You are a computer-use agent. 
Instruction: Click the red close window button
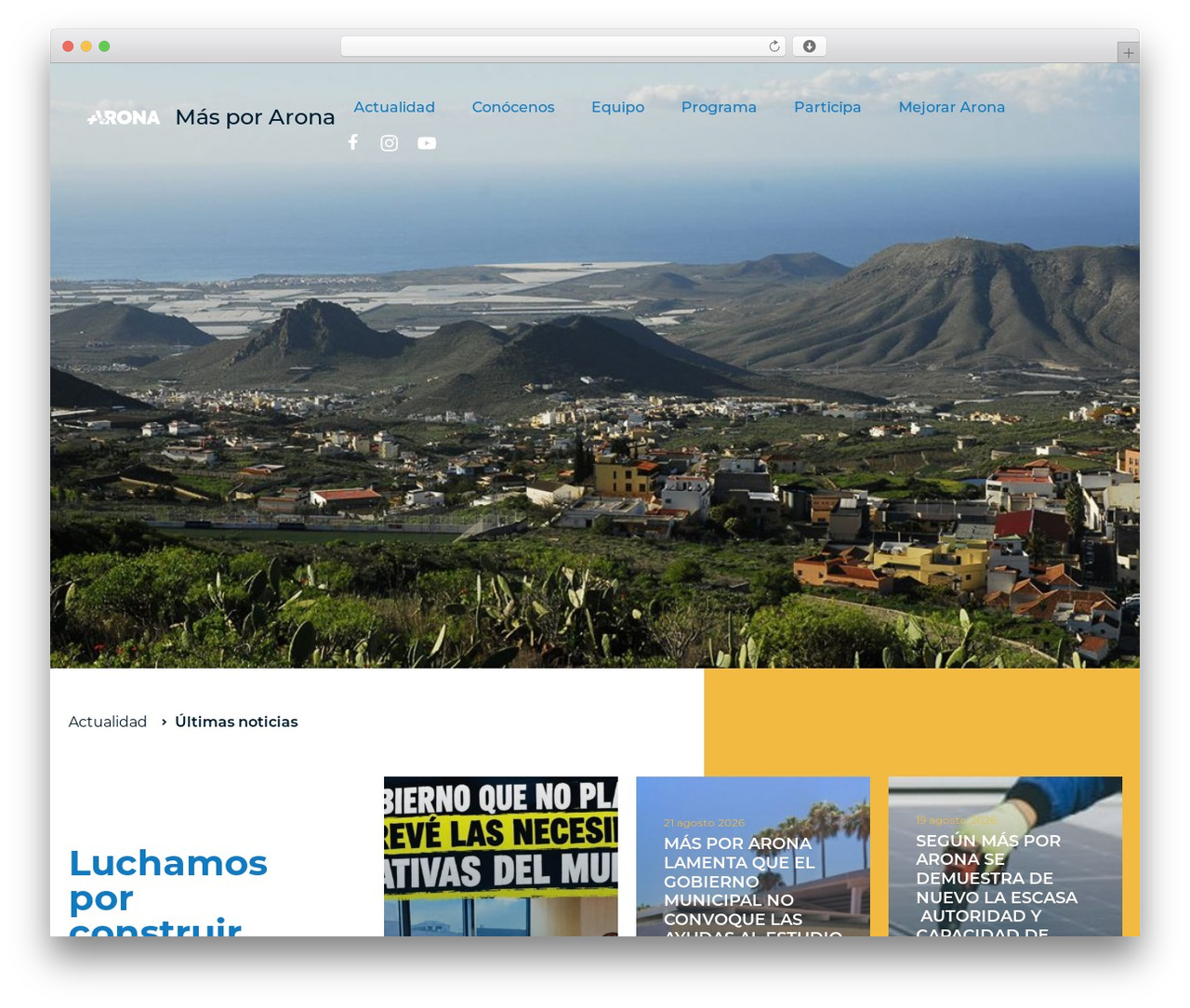click(68, 46)
